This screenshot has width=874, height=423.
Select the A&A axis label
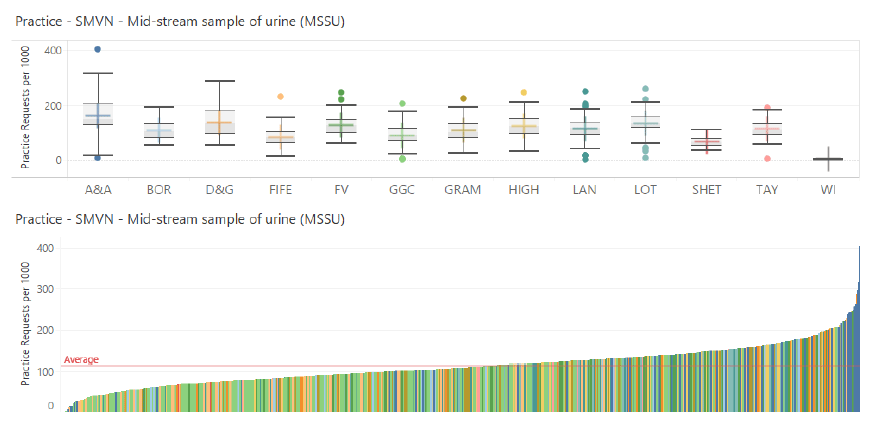(x=98, y=190)
